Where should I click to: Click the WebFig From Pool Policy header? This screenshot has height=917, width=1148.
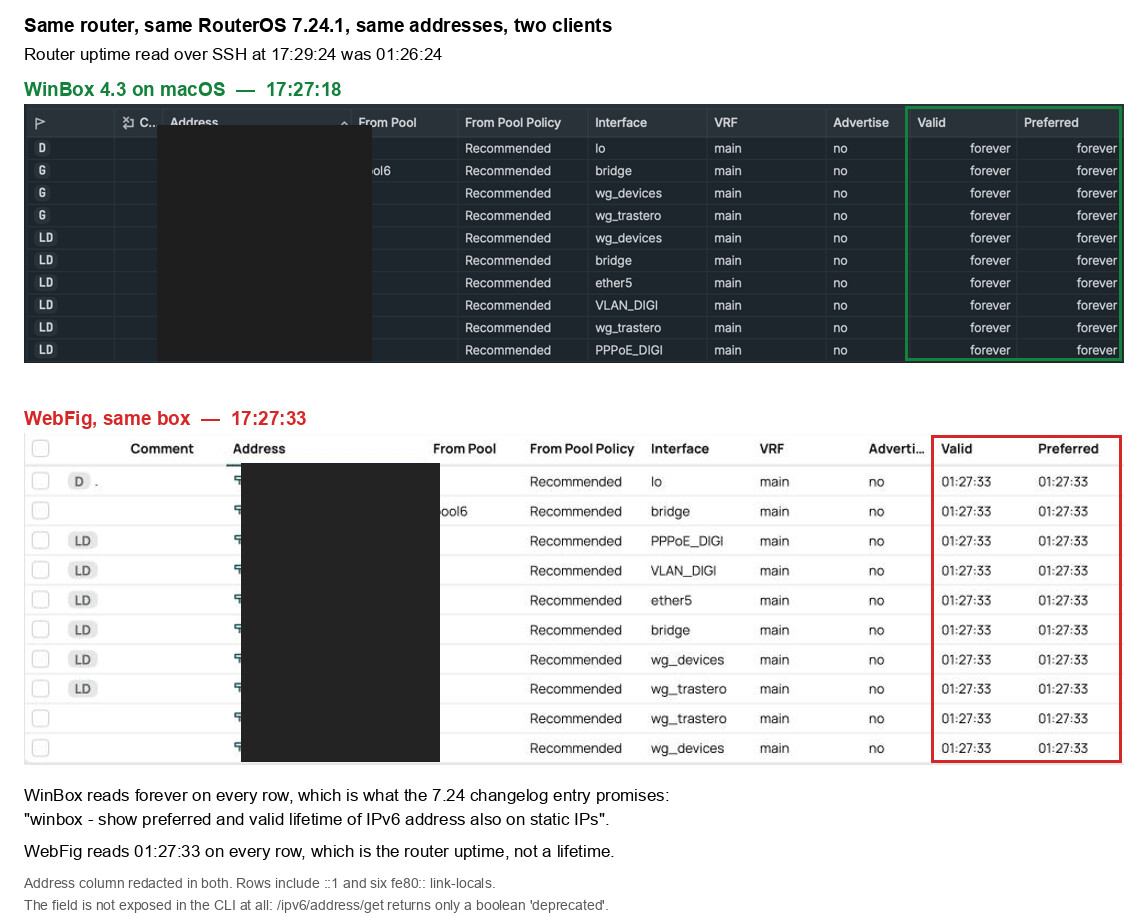tap(581, 448)
